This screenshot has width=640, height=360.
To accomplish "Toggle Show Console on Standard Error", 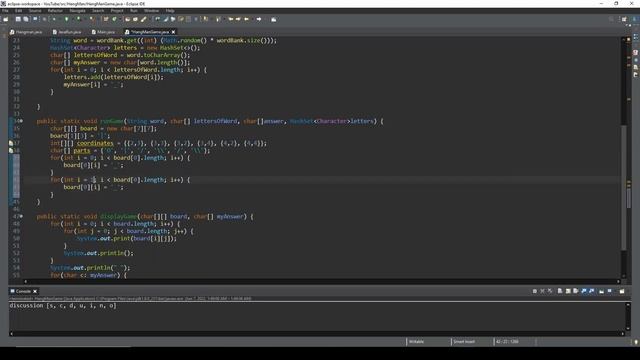I will point(591,291).
